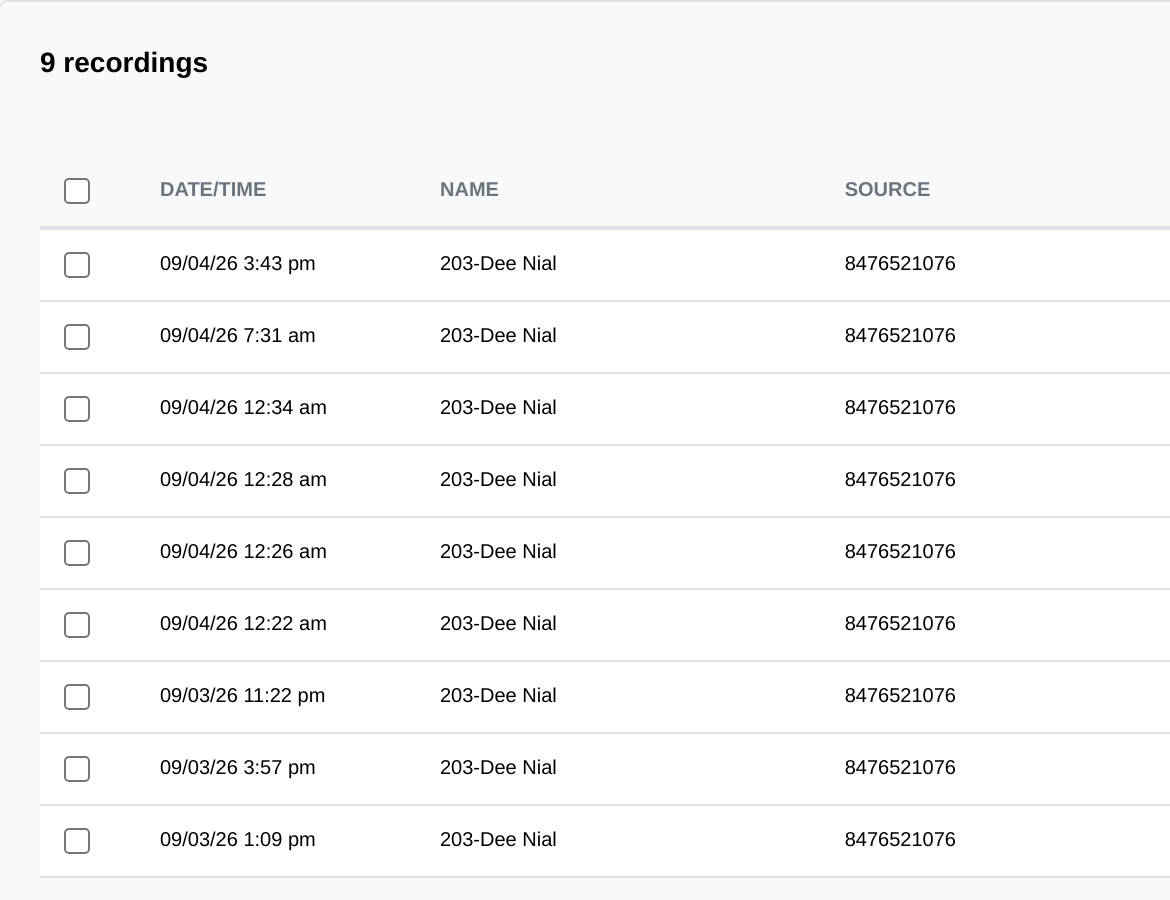1170x900 pixels.
Task: Click source 8476521076 in 12:22 am row
Action: point(900,624)
